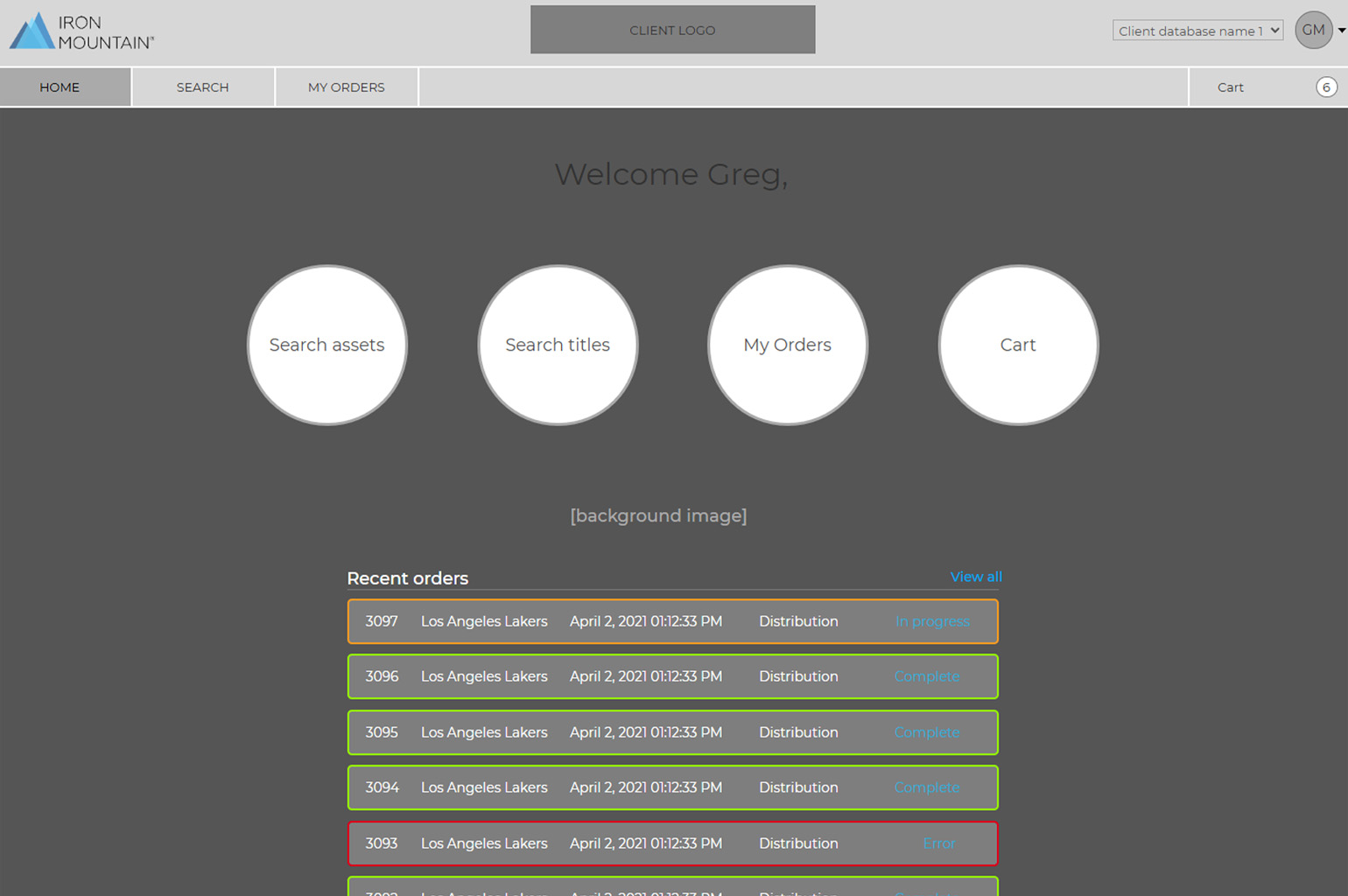The height and width of the screenshot is (896, 1348).
Task: Click the Iron Mountain logo
Action: pos(81,32)
